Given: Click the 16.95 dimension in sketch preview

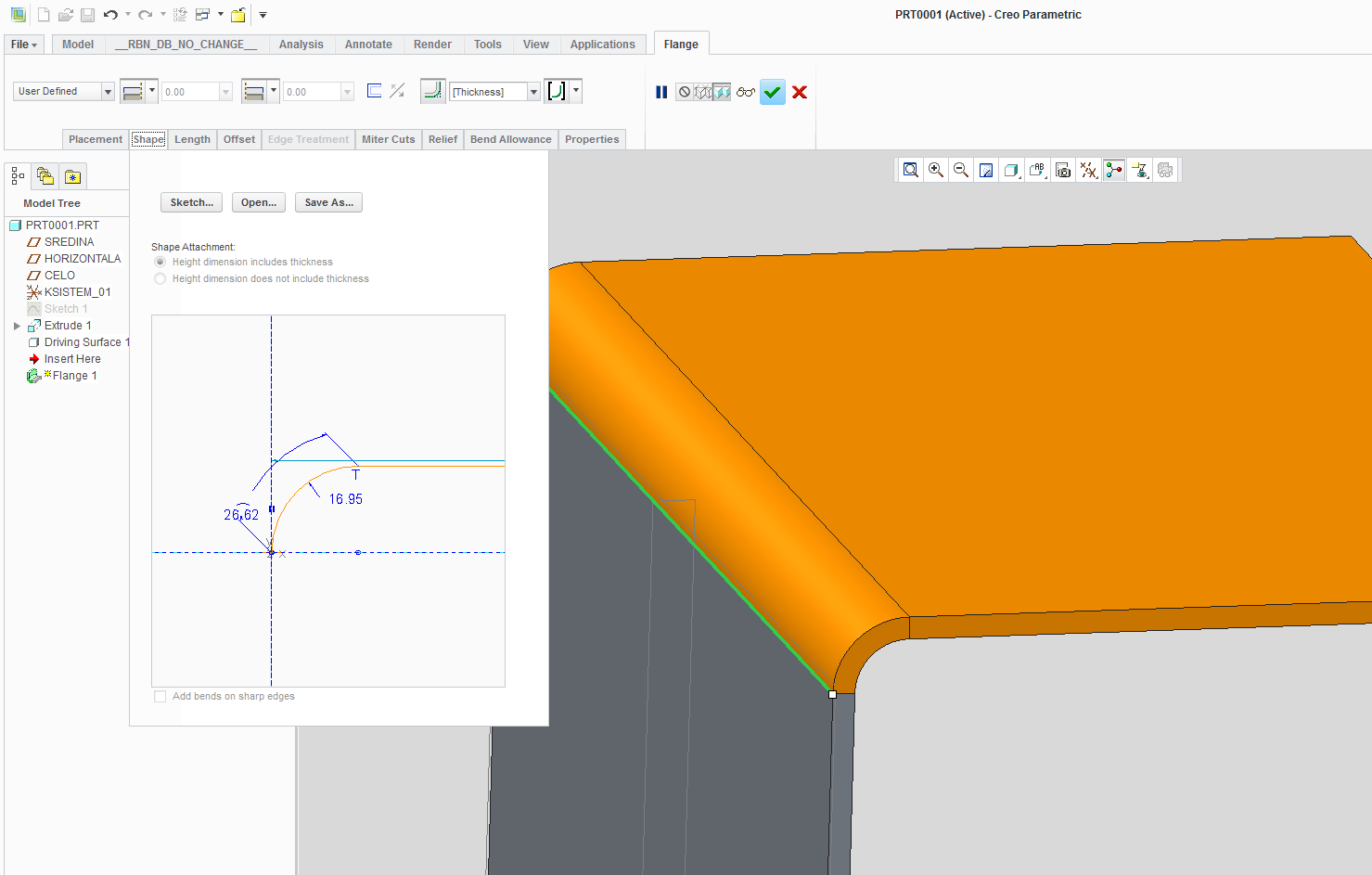Looking at the screenshot, I should tap(346, 499).
